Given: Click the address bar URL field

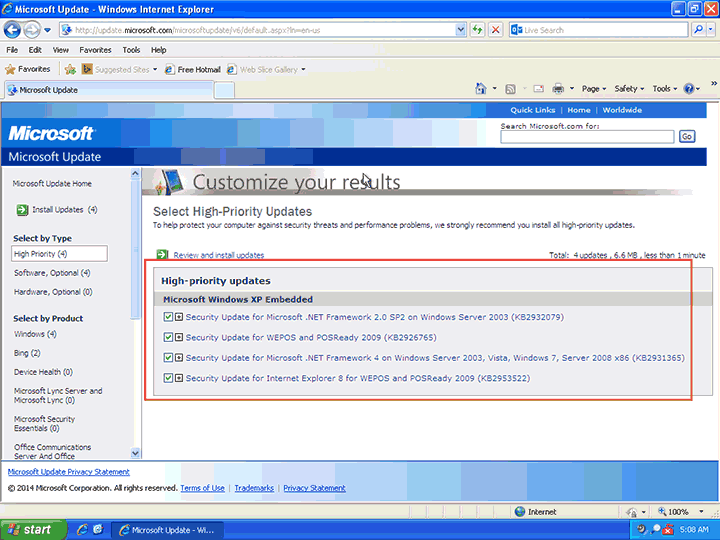Looking at the screenshot, I should click(259, 30).
